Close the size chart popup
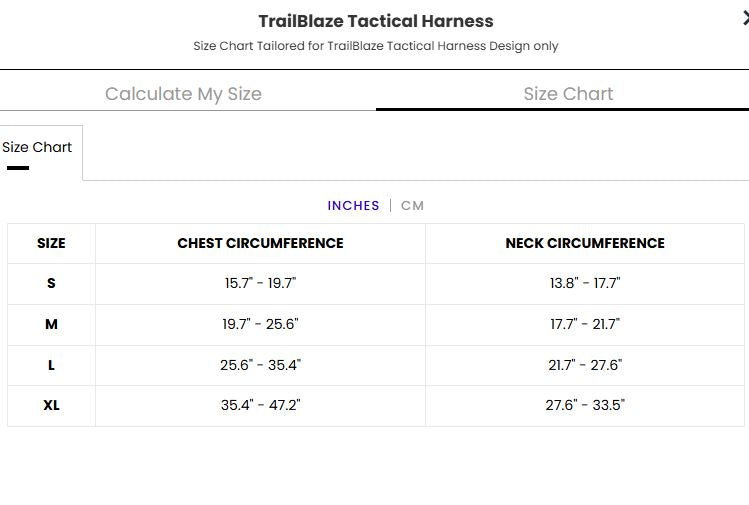This screenshot has width=749, height=505. [744, 18]
